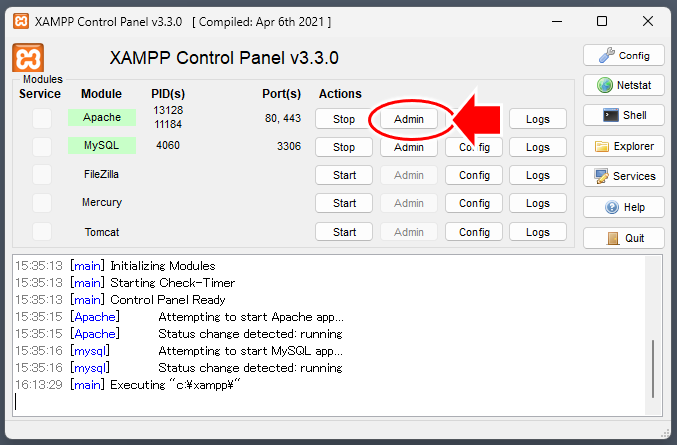The width and height of the screenshot is (677, 445).
Task: Launch the Shell terminal button
Action: (x=623, y=115)
